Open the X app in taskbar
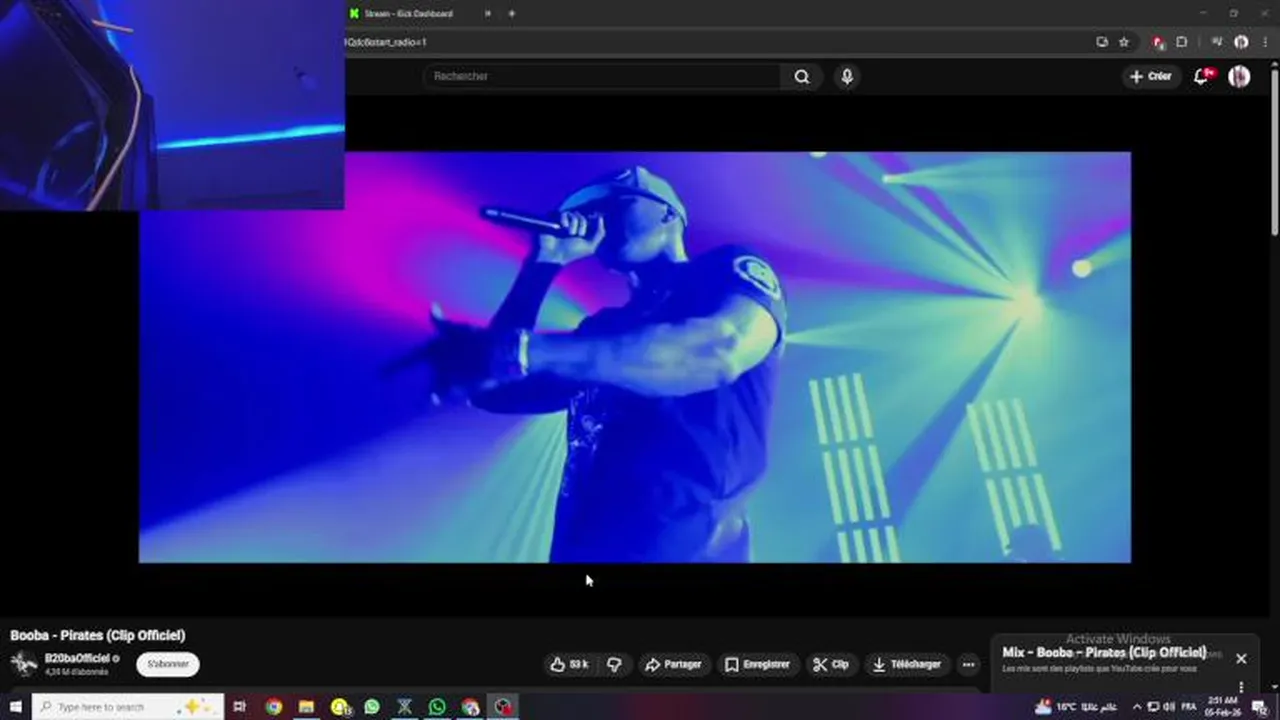Screen dimensions: 1280x720 (x=404, y=707)
